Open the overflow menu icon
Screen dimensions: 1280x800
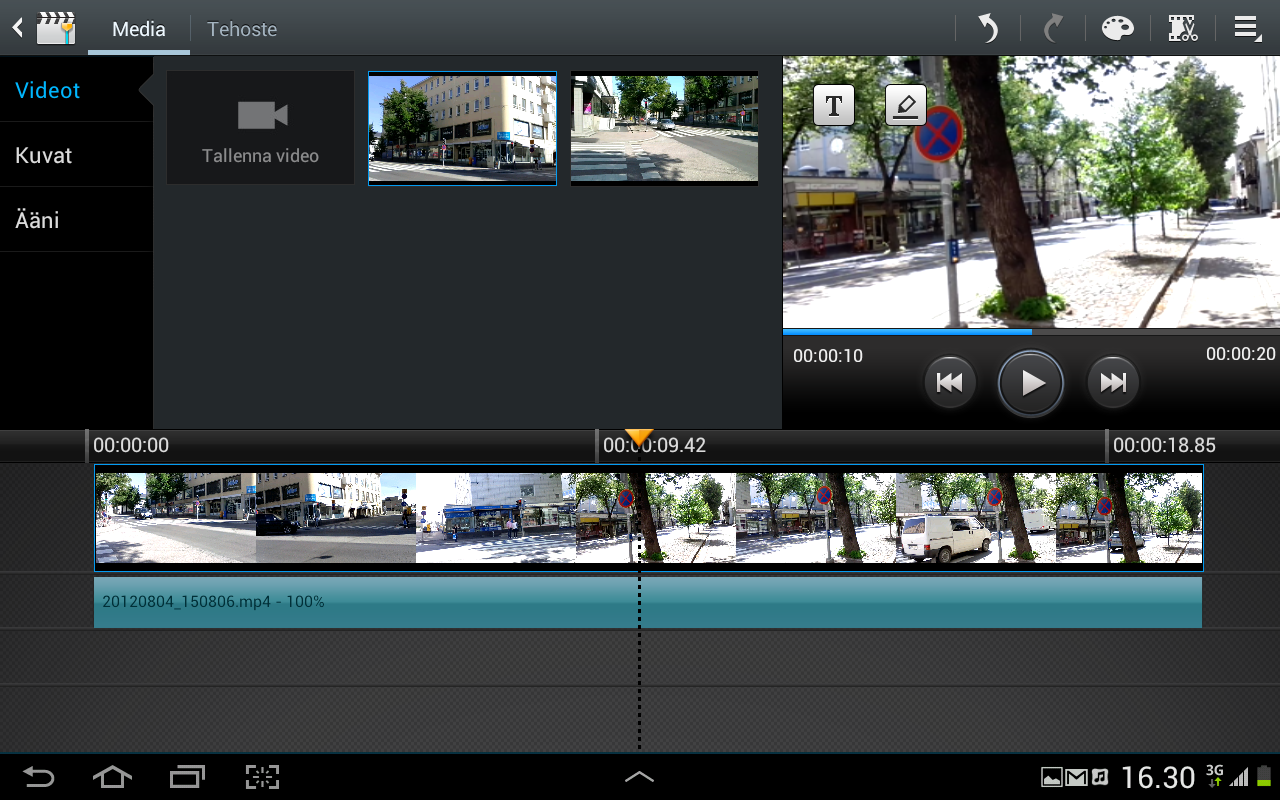tap(1247, 28)
